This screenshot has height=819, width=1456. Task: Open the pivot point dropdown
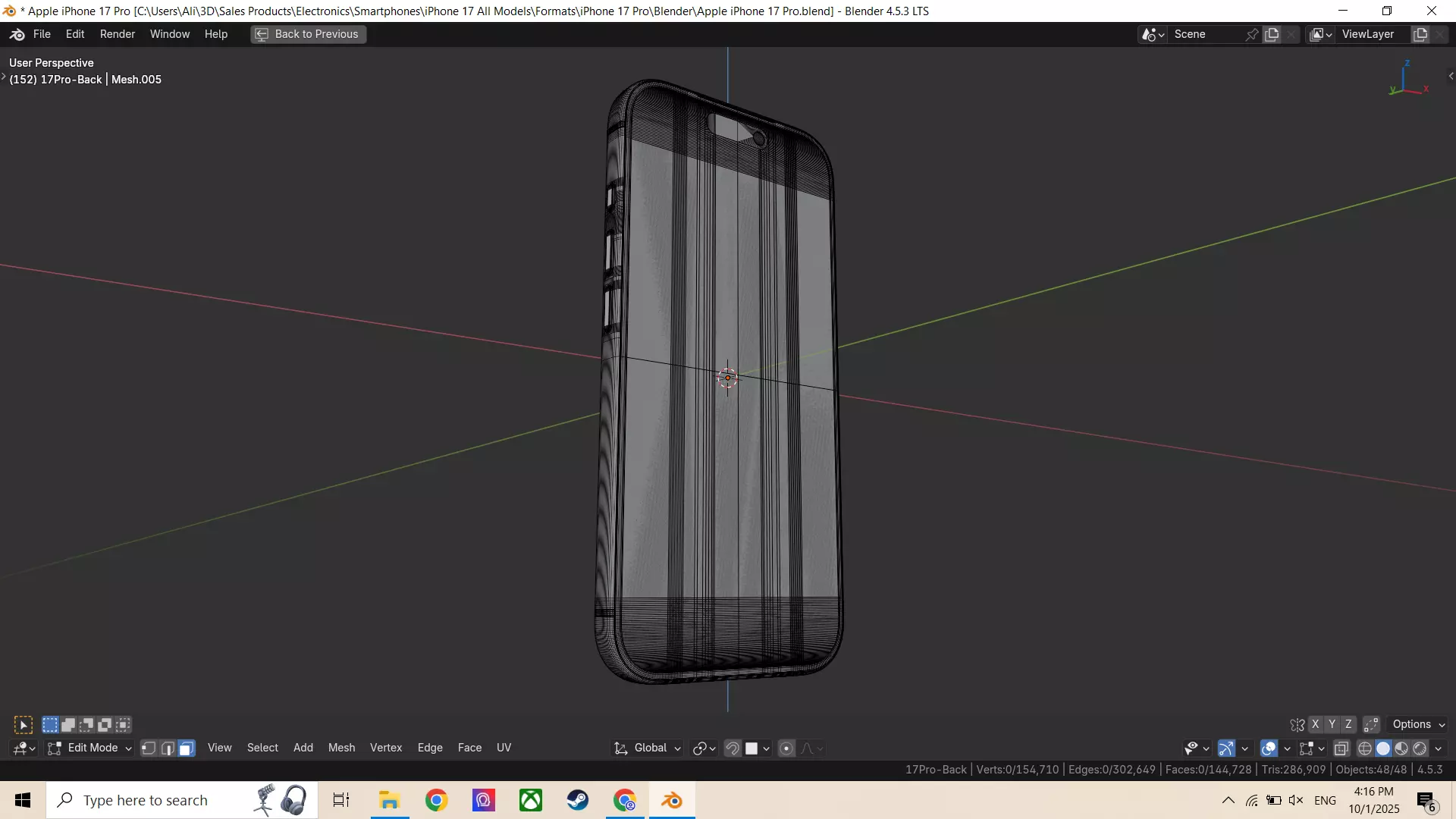[x=704, y=748]
